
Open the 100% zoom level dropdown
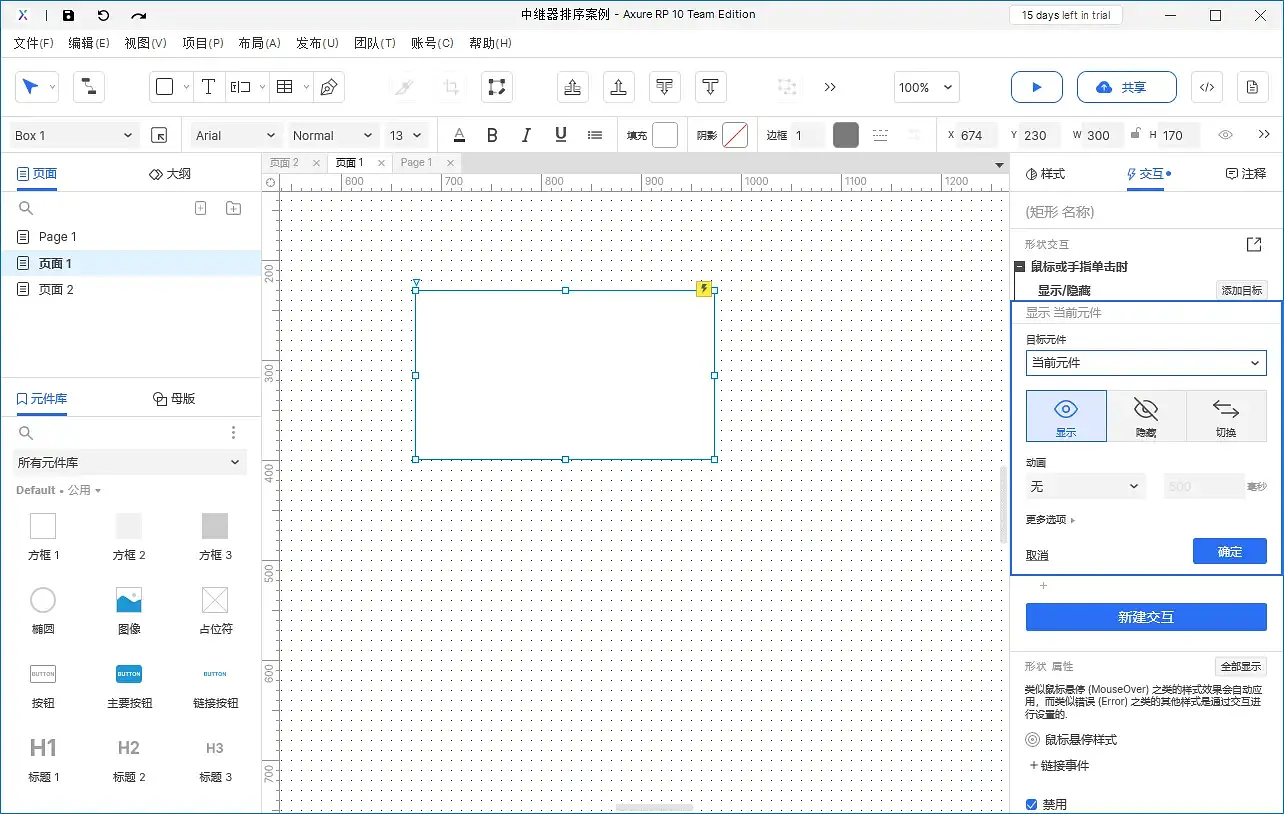[926, 88]
